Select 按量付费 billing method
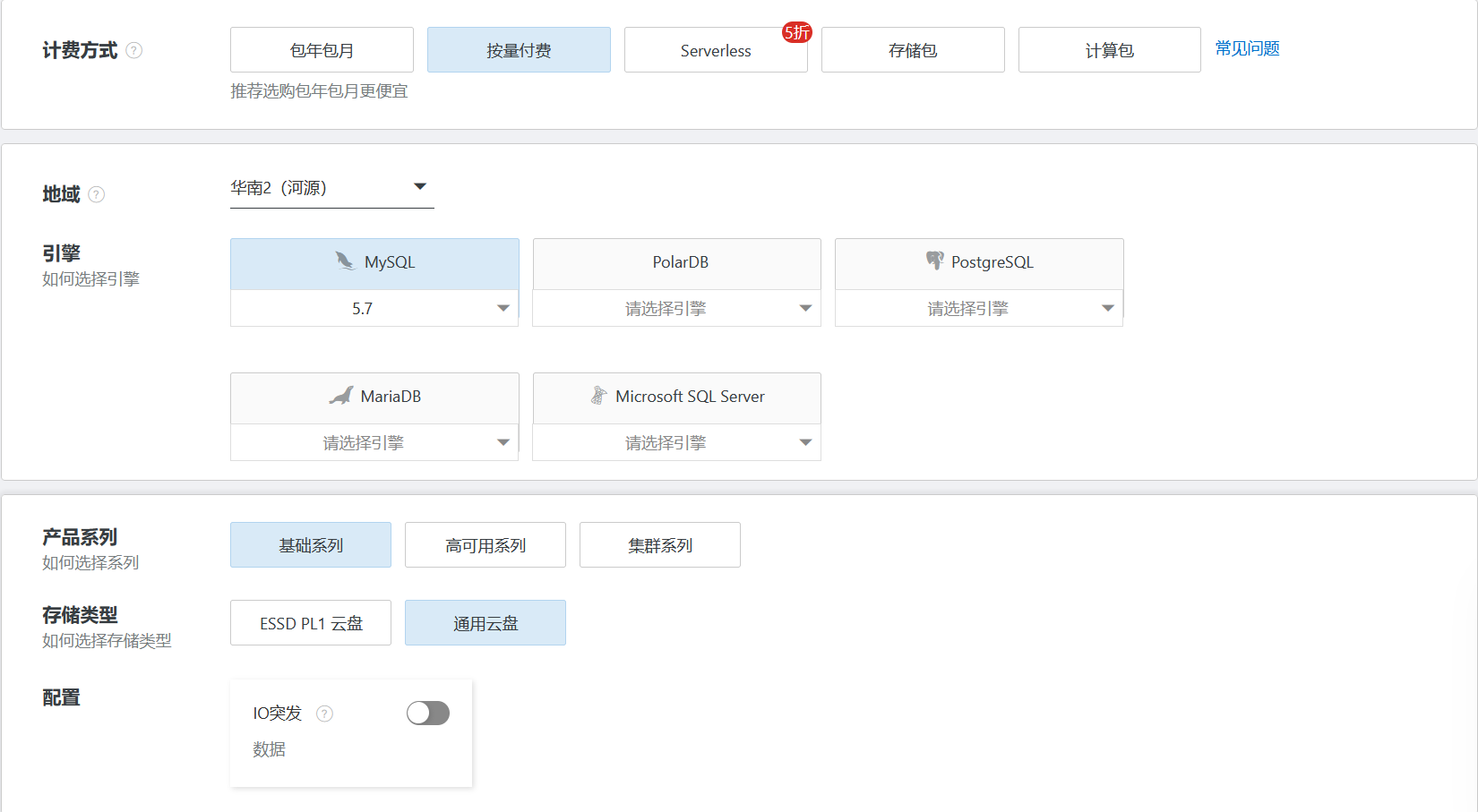Image resolution: width=1478 pixels, height=812 pixels. coord(519,50)
